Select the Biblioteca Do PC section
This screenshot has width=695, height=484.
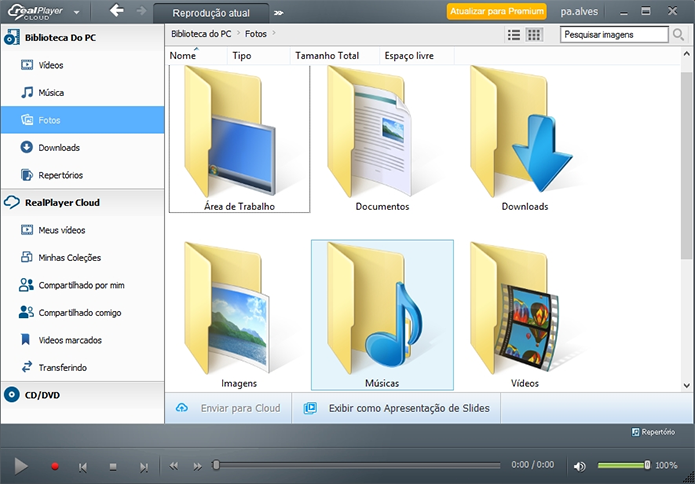point(82,38)
